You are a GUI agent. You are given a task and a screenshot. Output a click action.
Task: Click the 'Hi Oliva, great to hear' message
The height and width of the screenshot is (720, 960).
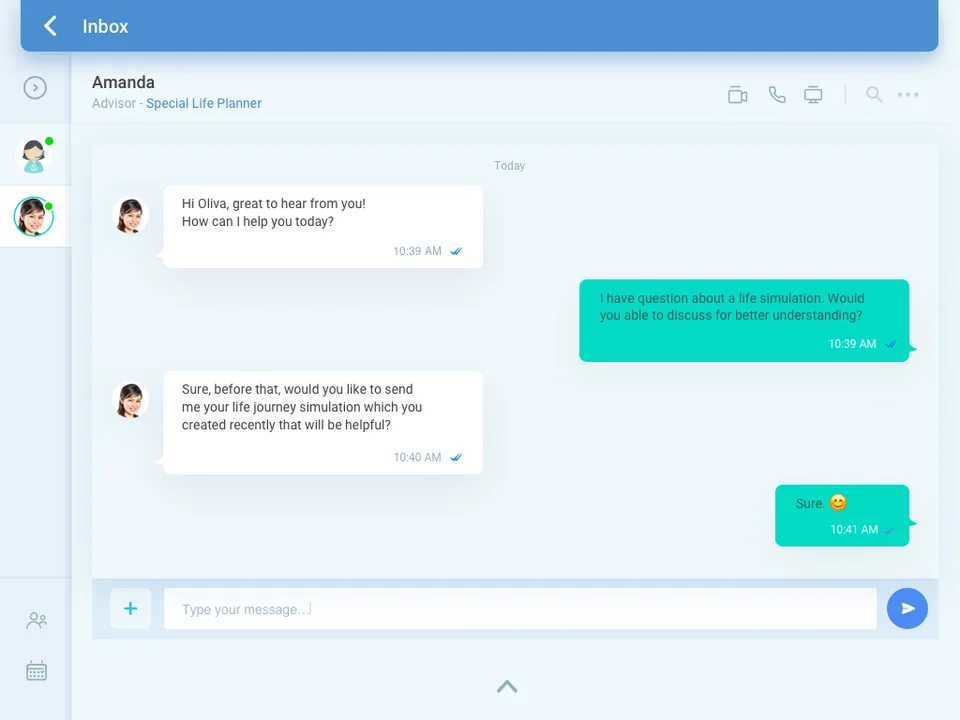323,227
